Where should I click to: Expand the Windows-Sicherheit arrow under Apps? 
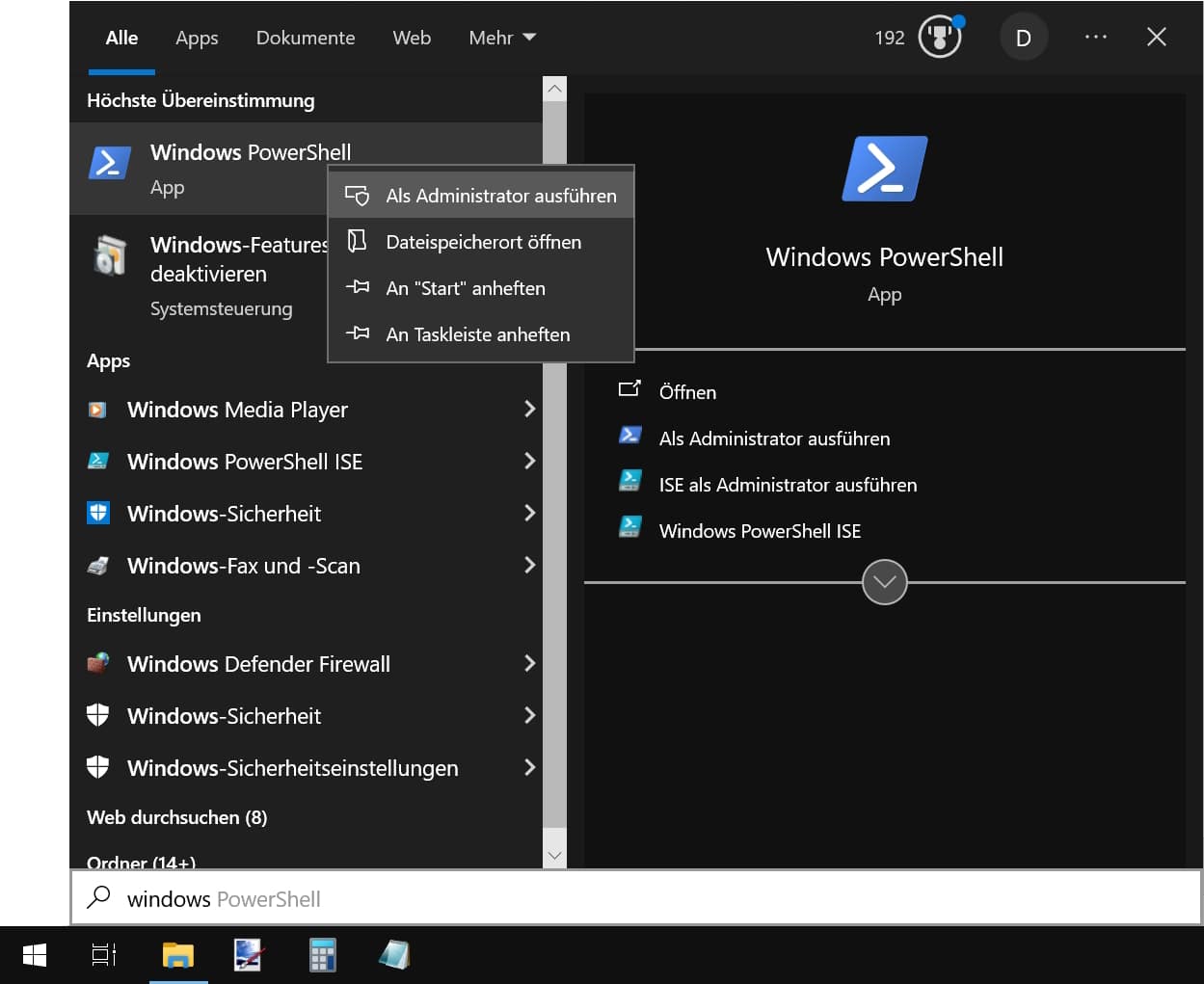pos(529,513)
